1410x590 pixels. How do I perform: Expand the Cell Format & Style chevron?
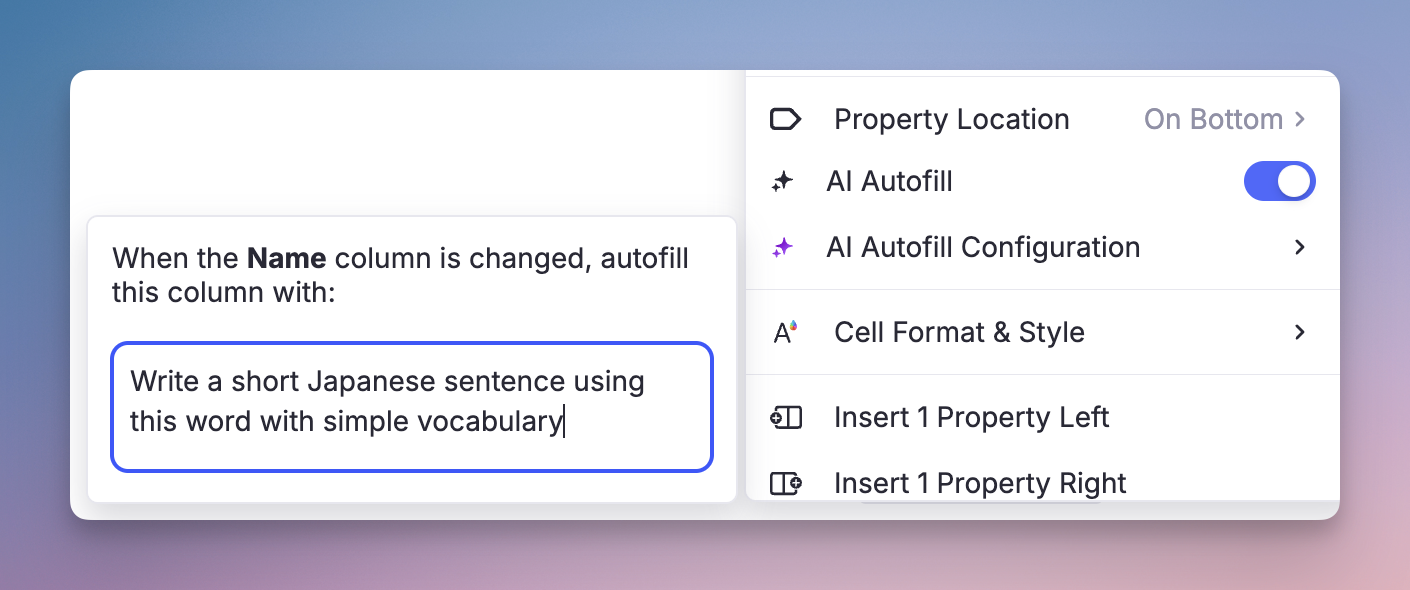click(x=1300, y=332)
